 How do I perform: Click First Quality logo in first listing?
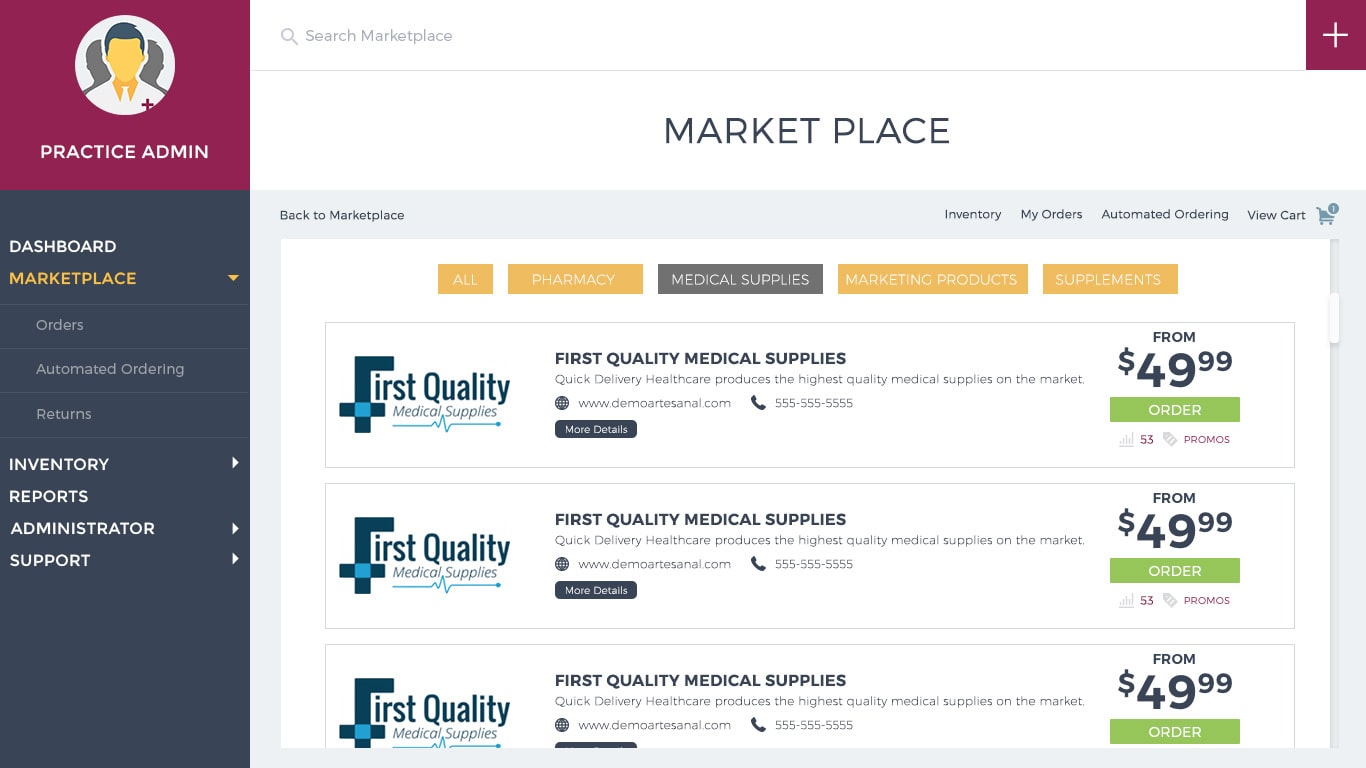click(x=425, y=395)
